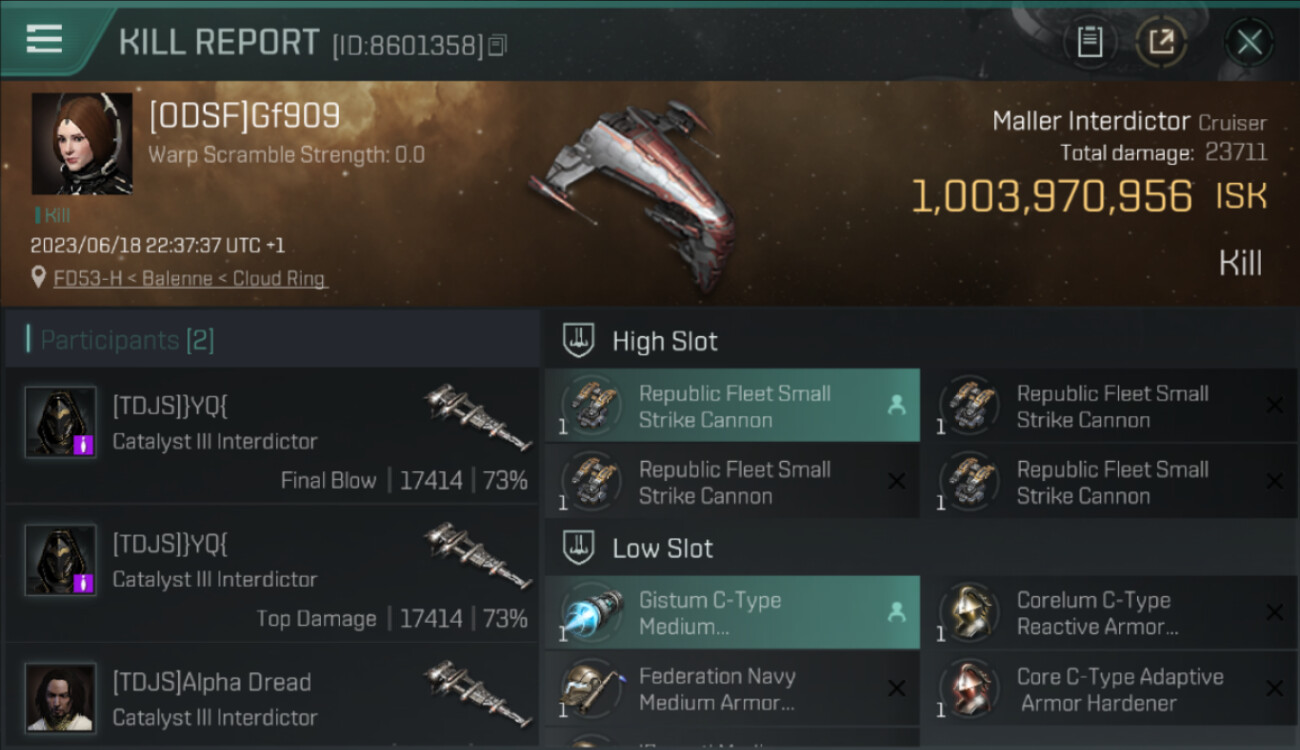Viewport: 1300px width, 750px height.
Task: Click the Top Damage participant portrait
Action: 61,560
